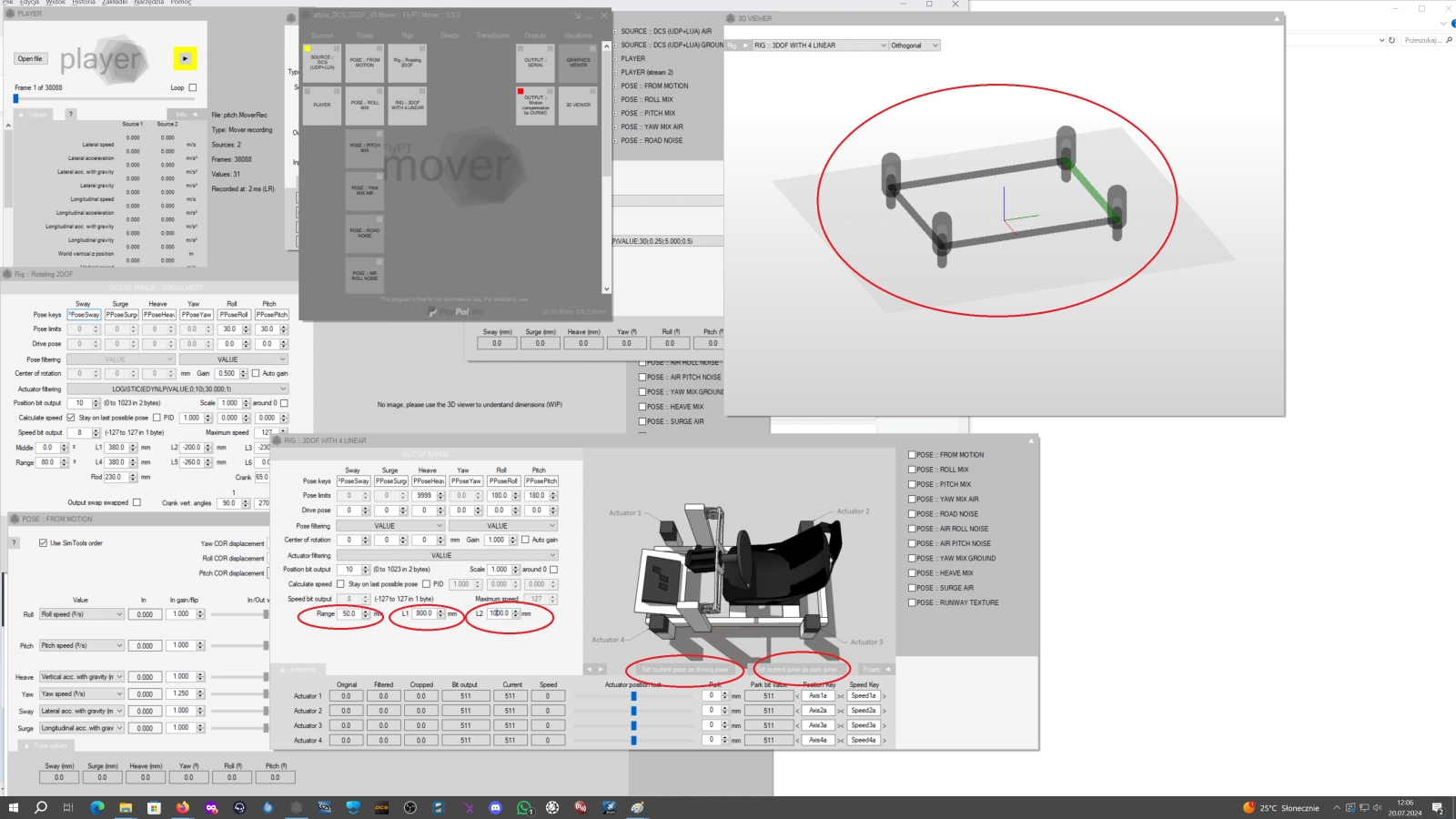Open the Historia menu
The height and width of the screenshot is (819, 1456).
[x=84, y=3]
